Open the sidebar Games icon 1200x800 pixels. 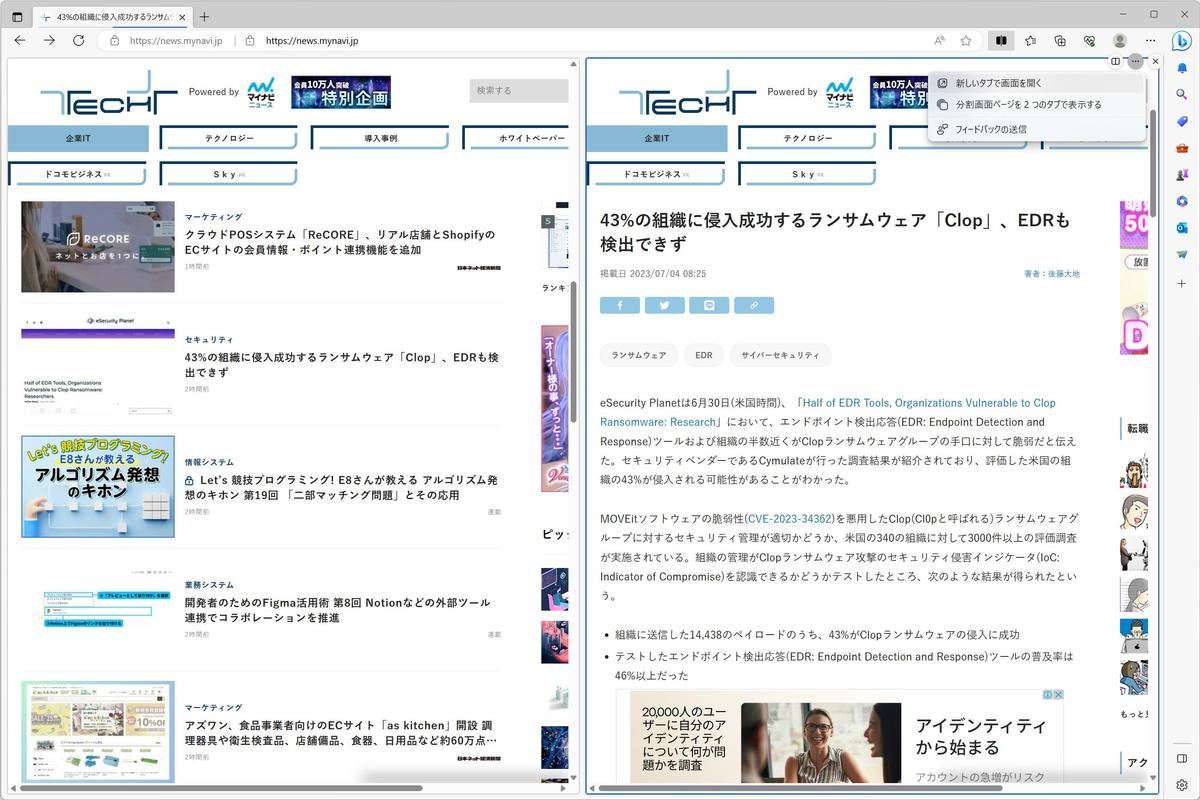coord(1181,175)
